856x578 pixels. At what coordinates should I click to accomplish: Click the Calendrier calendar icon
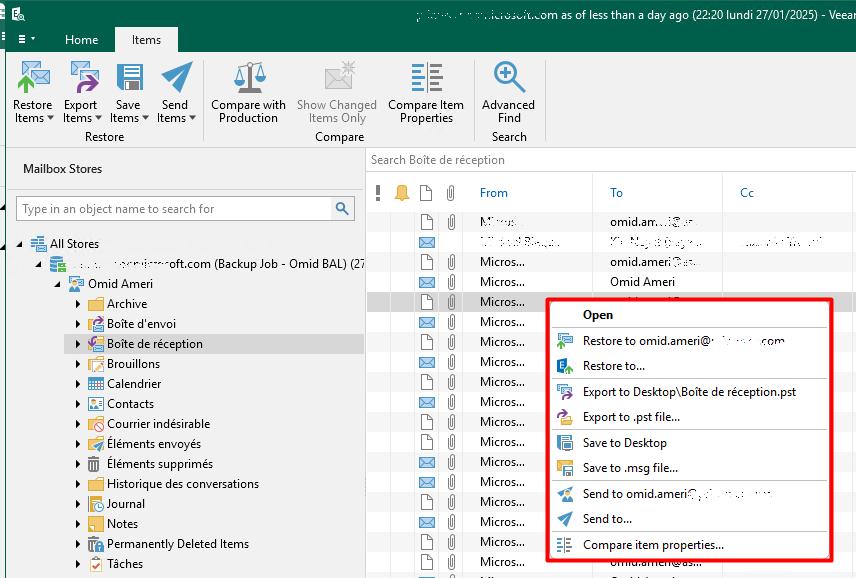96,384
